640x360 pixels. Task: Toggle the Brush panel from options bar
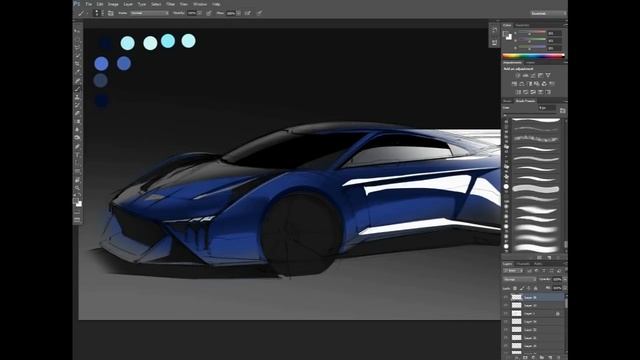(111, 13)
